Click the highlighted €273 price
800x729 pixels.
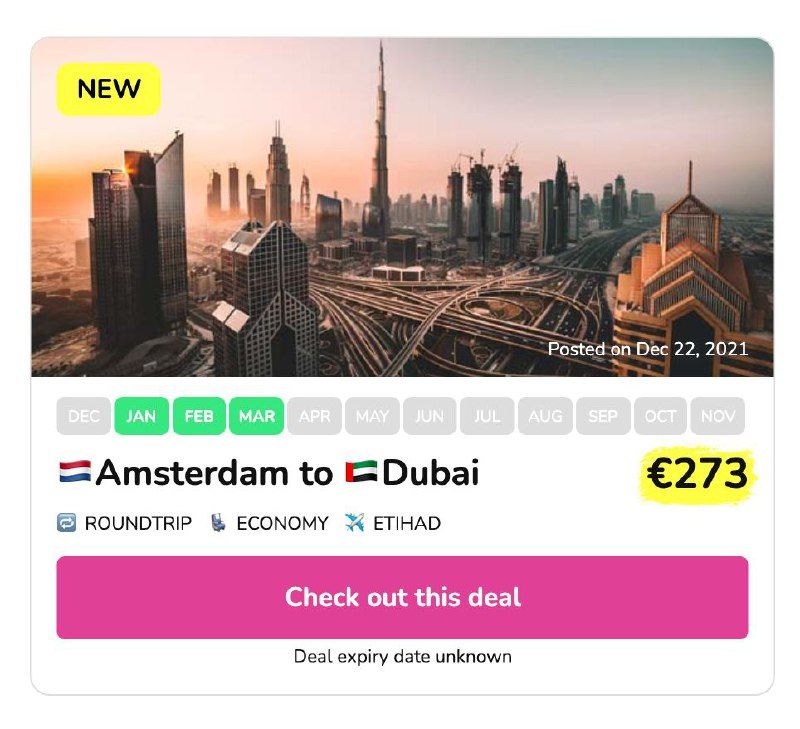(x=697, y=474)
